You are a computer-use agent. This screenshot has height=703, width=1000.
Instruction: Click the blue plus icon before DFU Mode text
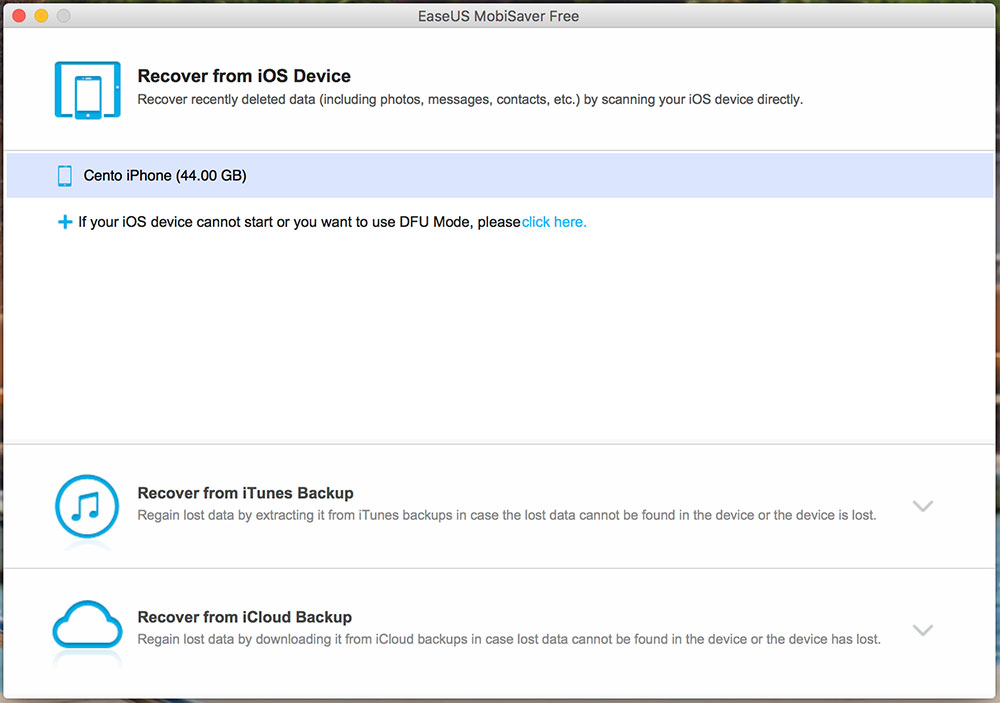[x=64, y=222]
